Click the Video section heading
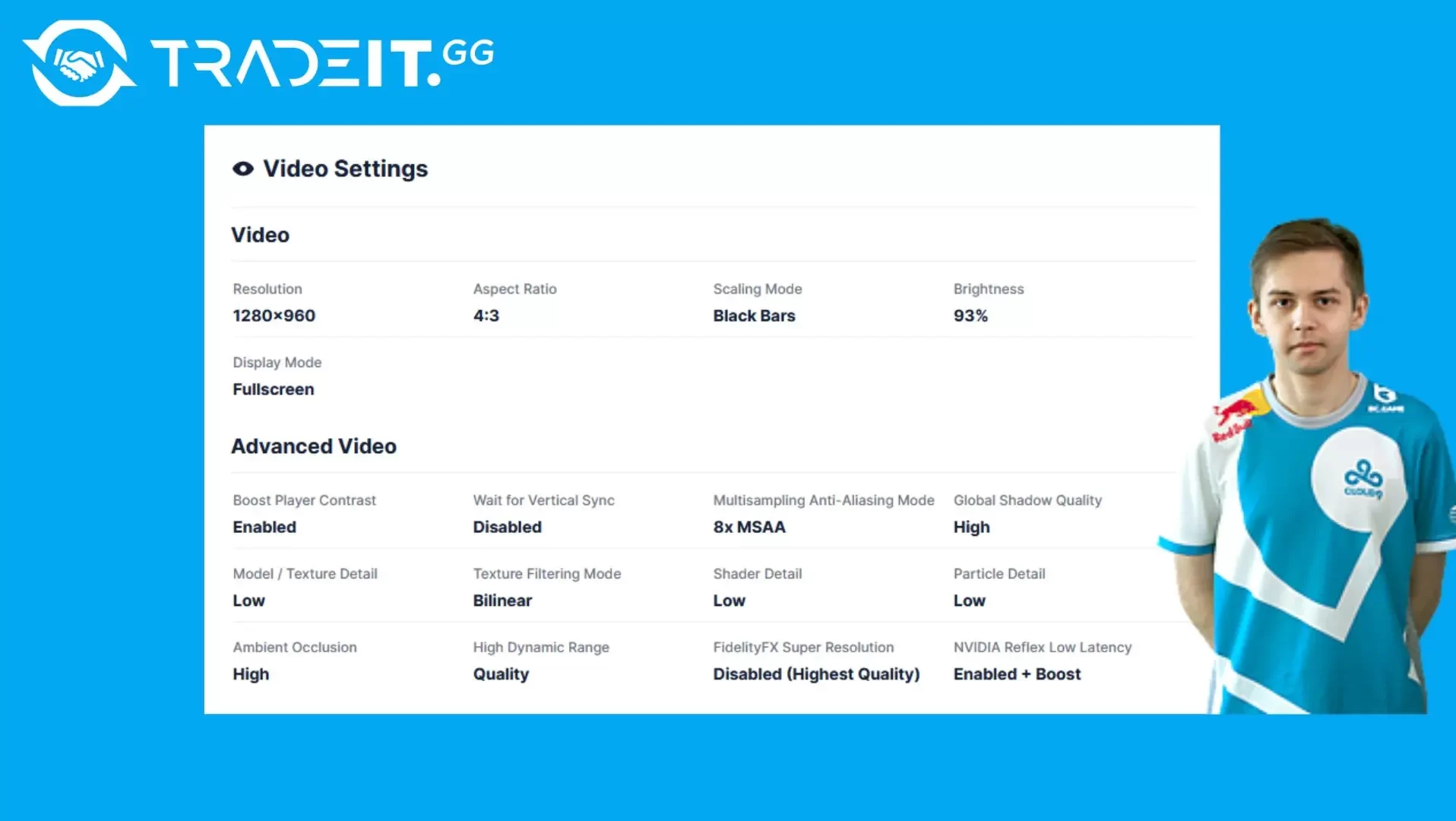 click(260, 235)
